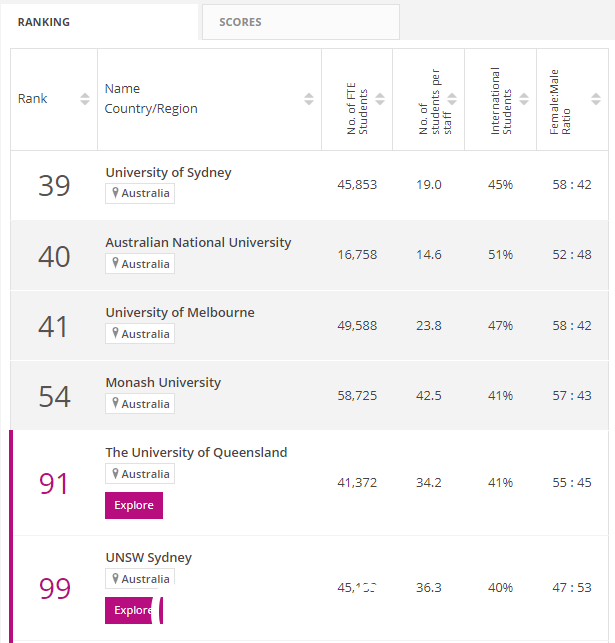
Task: Click students per staff value 36.3
Action: pos(429,588)
